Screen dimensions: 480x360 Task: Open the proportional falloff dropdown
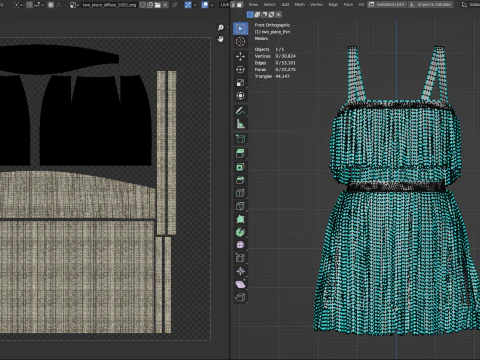[59, 5]
